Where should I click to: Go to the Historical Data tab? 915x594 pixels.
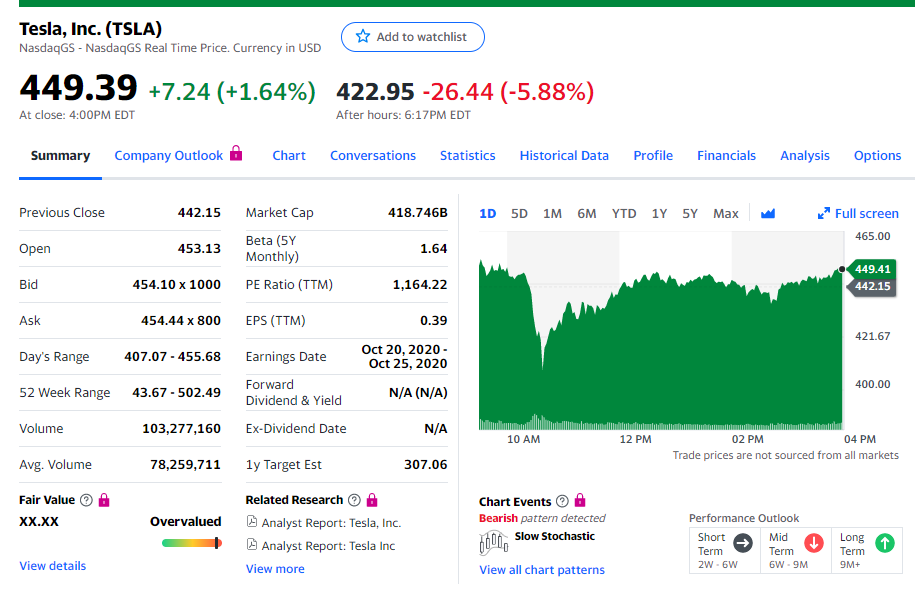coord(564,155)
